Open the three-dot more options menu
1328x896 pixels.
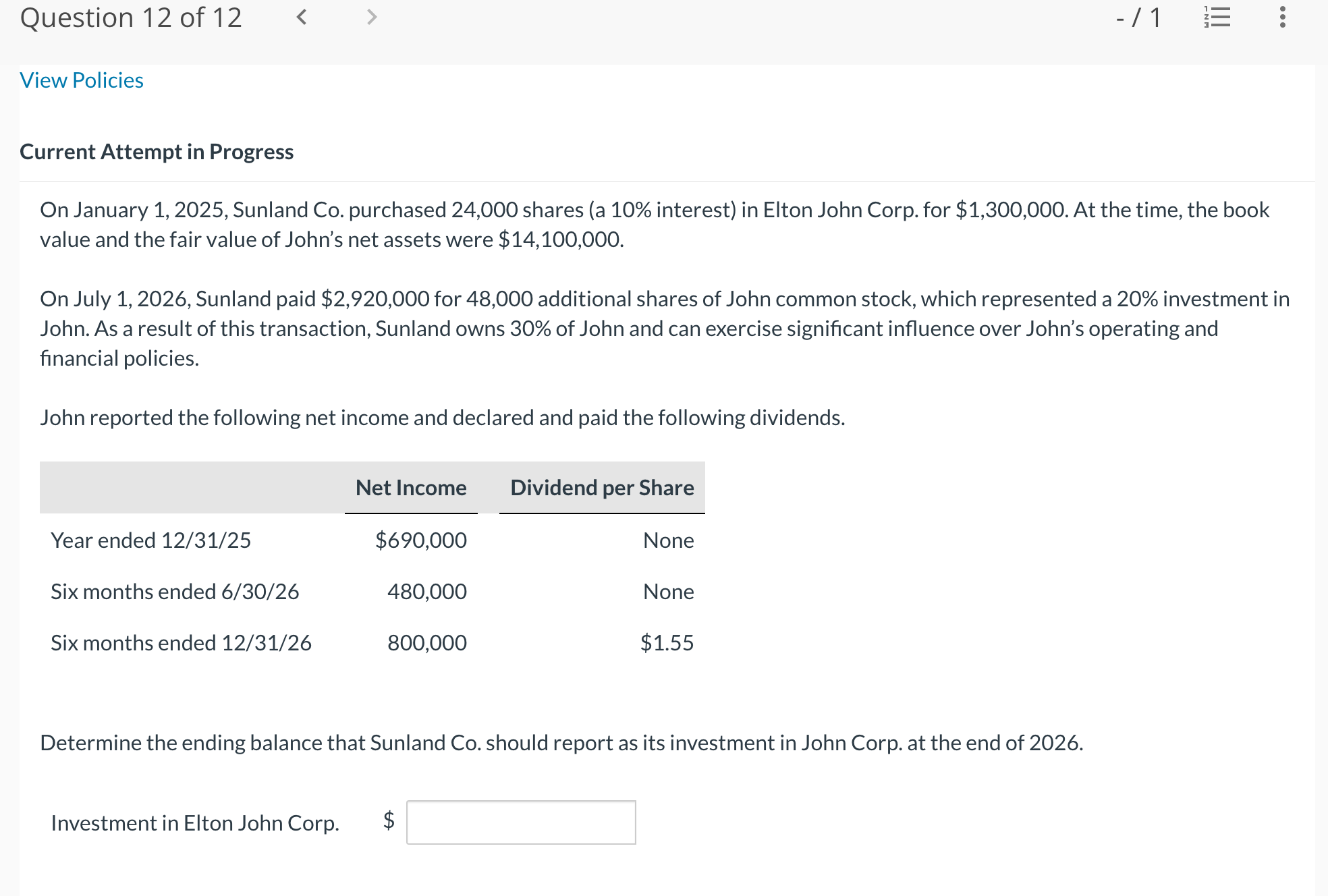[1282, 17]
